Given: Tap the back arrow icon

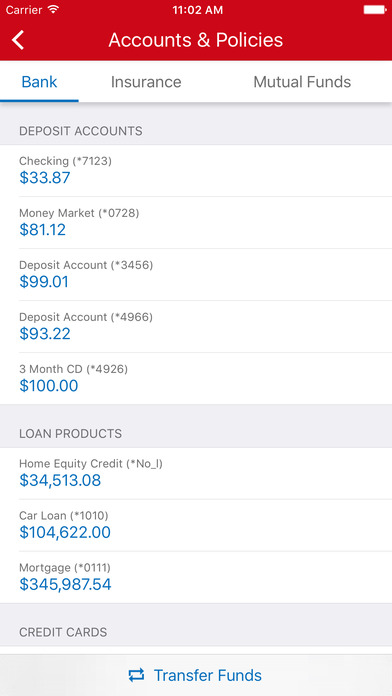Looking at the screenshot, I should pyautogui.click(x=18, y=40).
